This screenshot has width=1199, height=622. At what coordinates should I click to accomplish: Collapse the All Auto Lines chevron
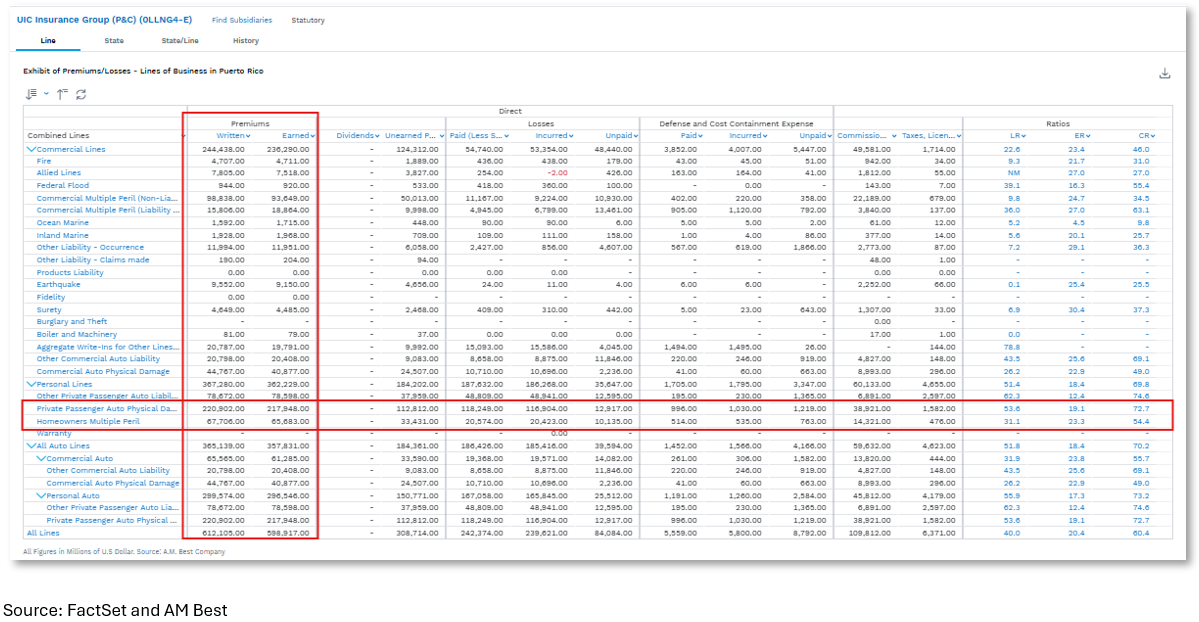(x=31, y=446)
